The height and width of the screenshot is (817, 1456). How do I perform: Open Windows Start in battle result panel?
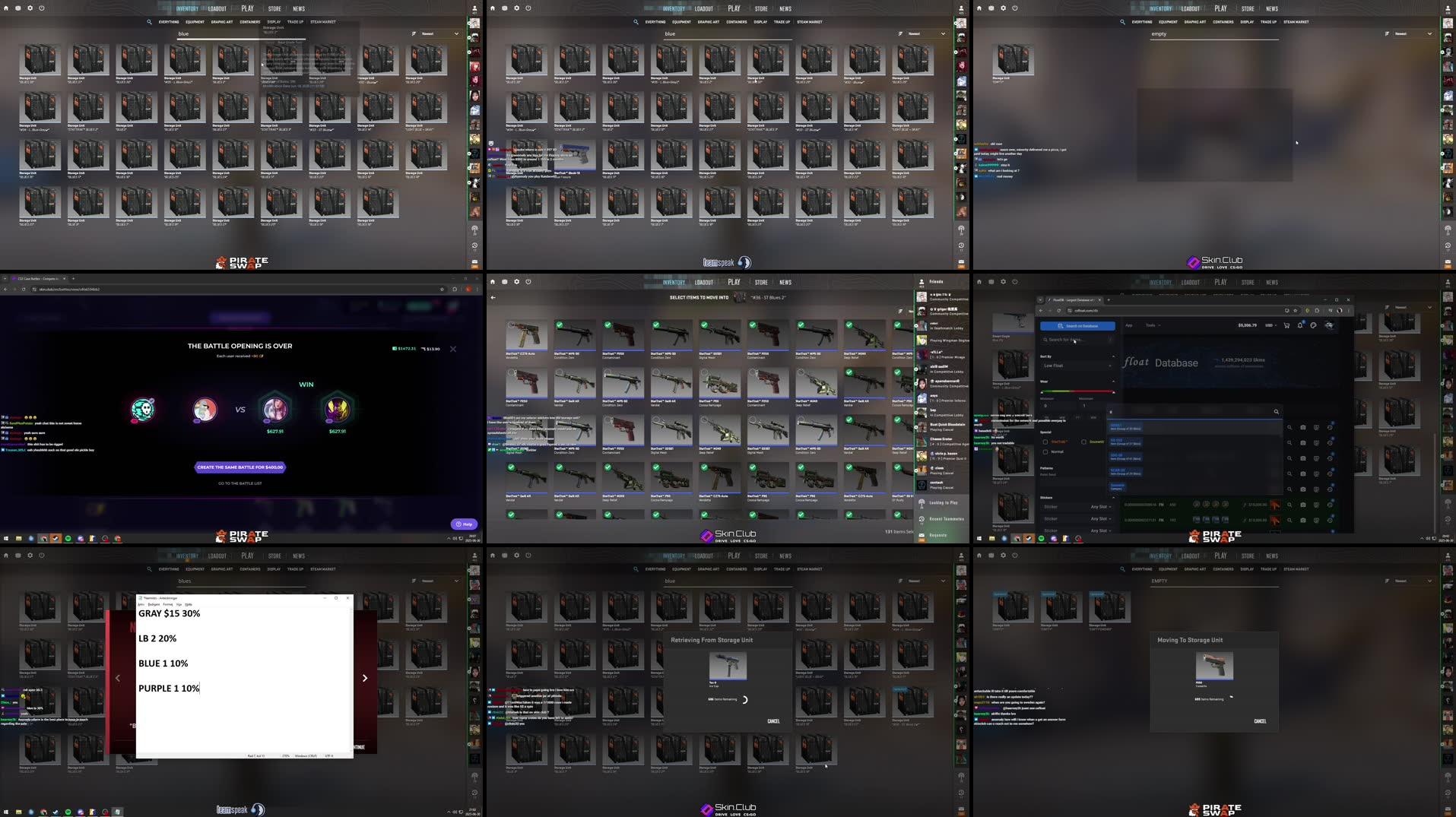[x=6, y=539]
